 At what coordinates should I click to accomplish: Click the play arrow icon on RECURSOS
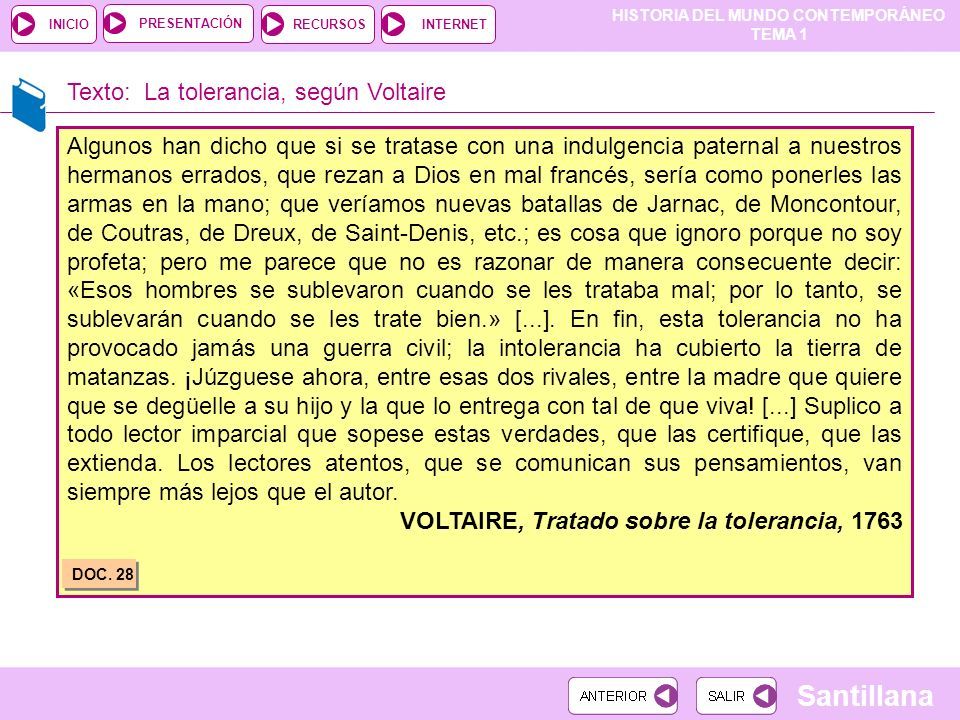(272, 24)
